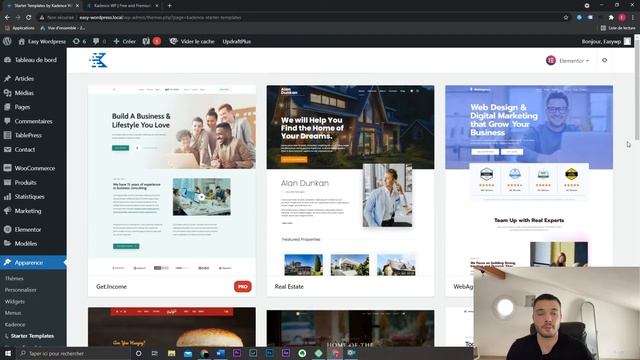Open the burger restaurant template thumbnail
Viewport: 640px width, 360px height.
click(172, 327)
